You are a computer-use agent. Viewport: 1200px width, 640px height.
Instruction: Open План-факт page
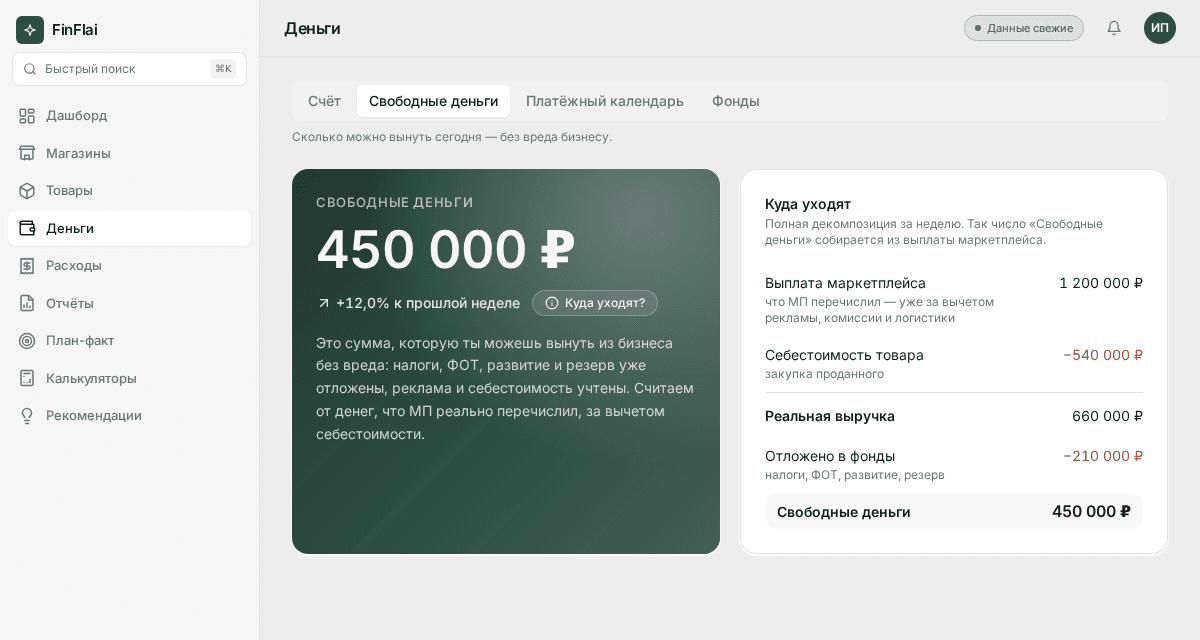click(x=129, y=341)
